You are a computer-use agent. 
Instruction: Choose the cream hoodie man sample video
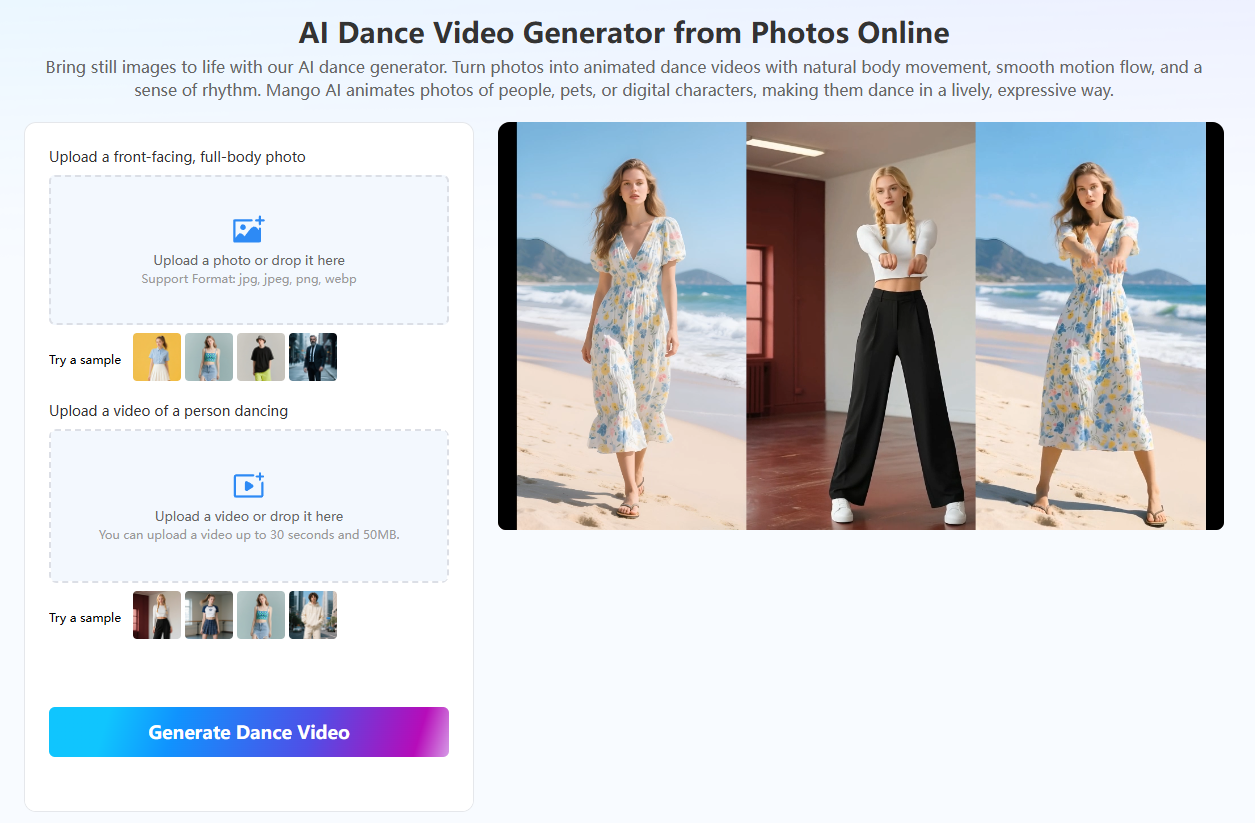(x=313, y=615)
